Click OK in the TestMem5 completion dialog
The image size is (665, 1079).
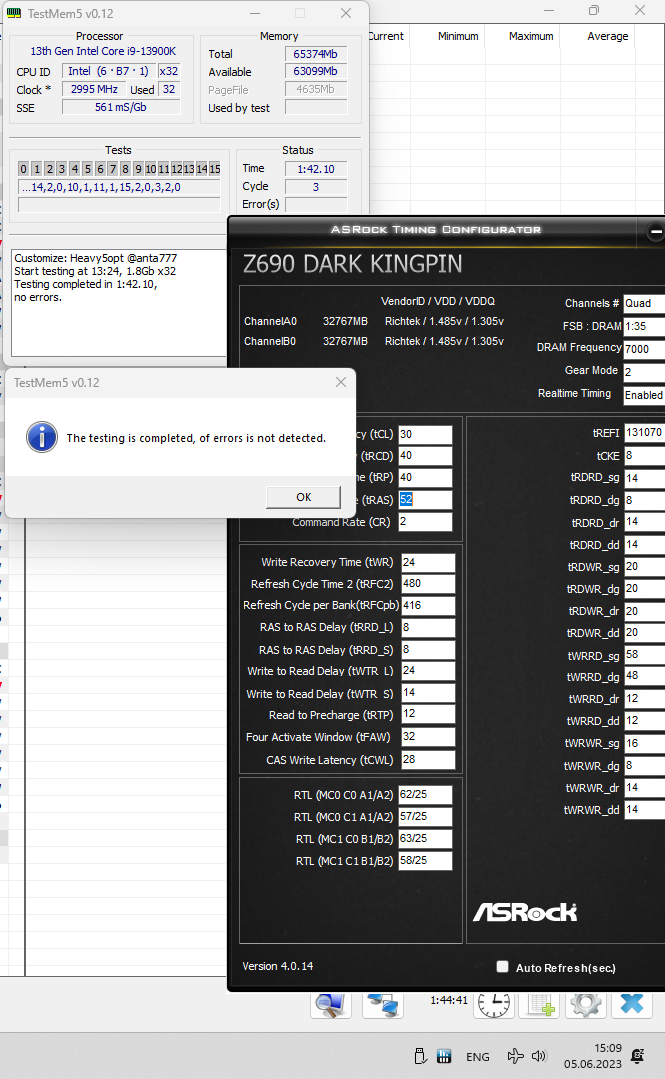coord(304,497)
